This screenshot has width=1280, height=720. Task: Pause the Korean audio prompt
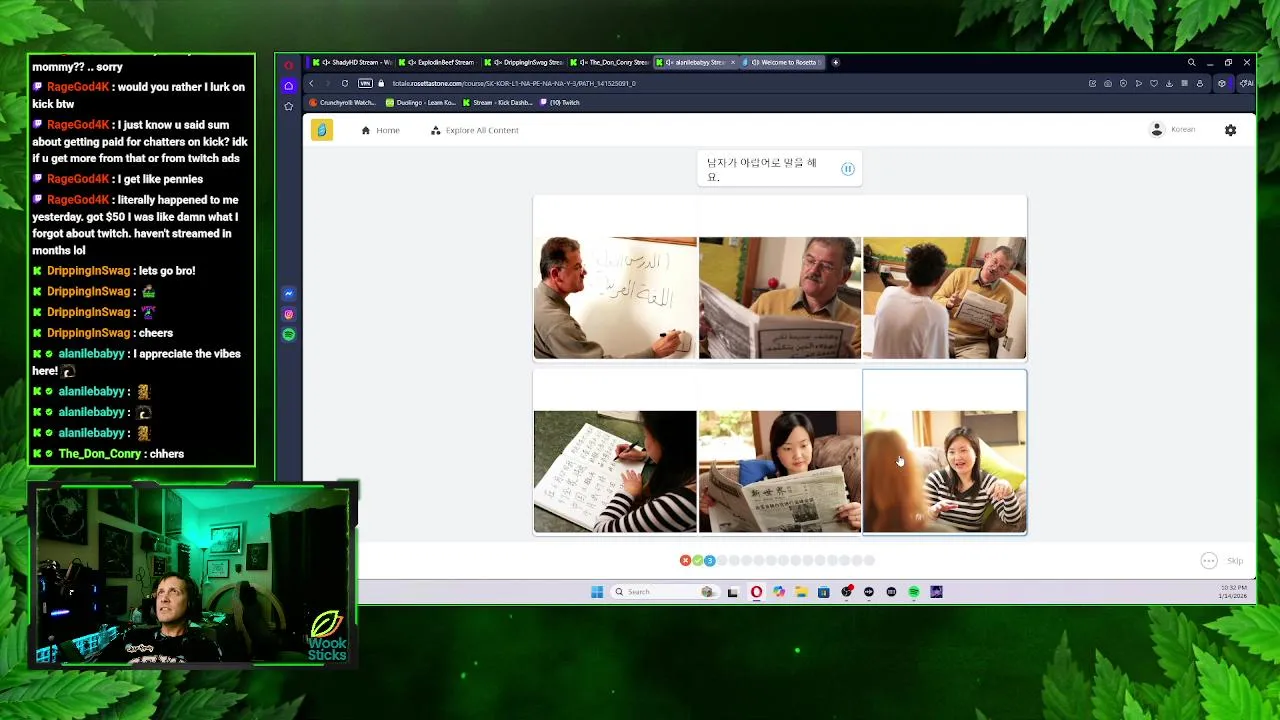pos(847,169)
